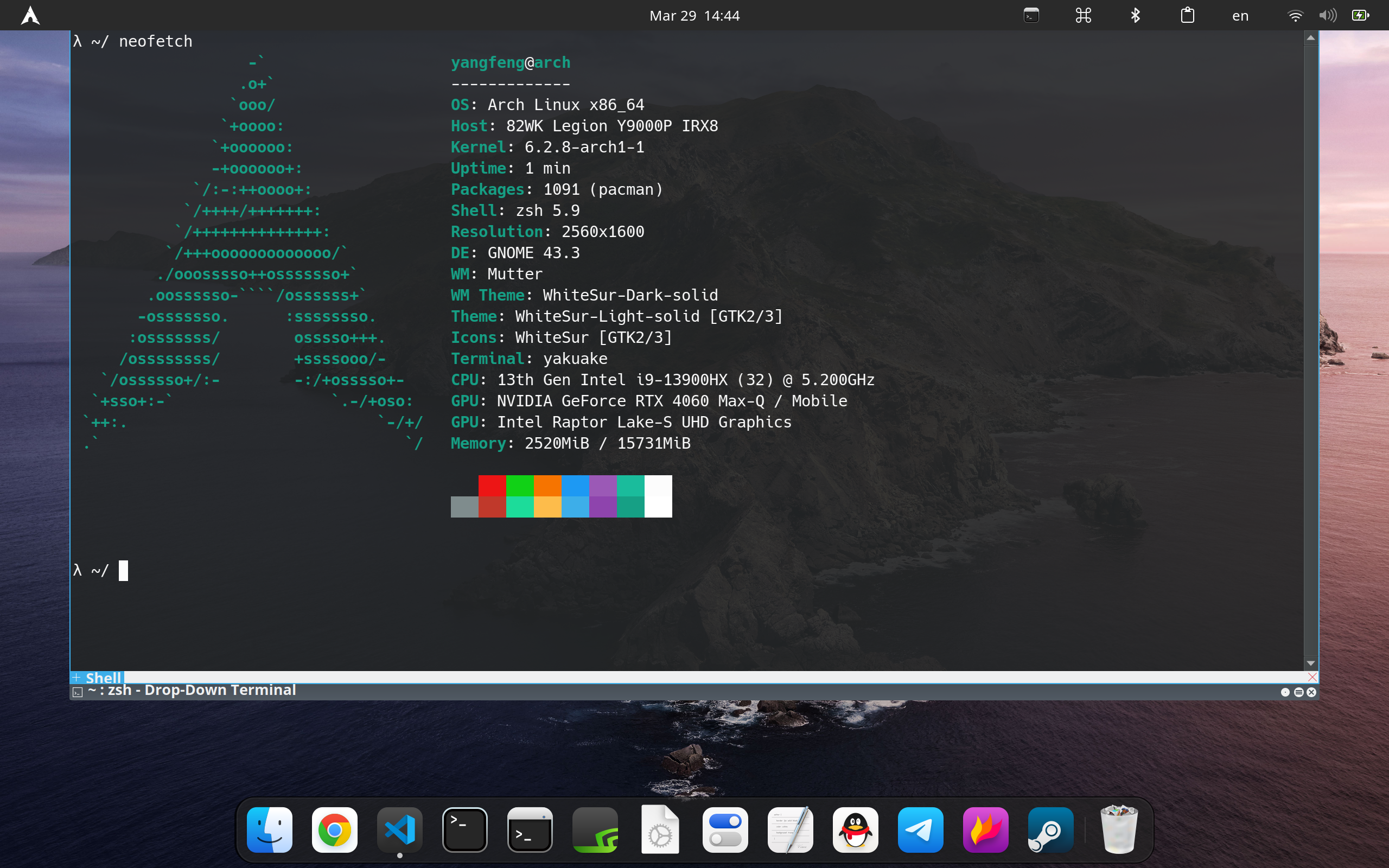Click the NVIDIA GeForce RTX 4060 line
Viewport: 1389px width, 868px height.
[648, 401]
